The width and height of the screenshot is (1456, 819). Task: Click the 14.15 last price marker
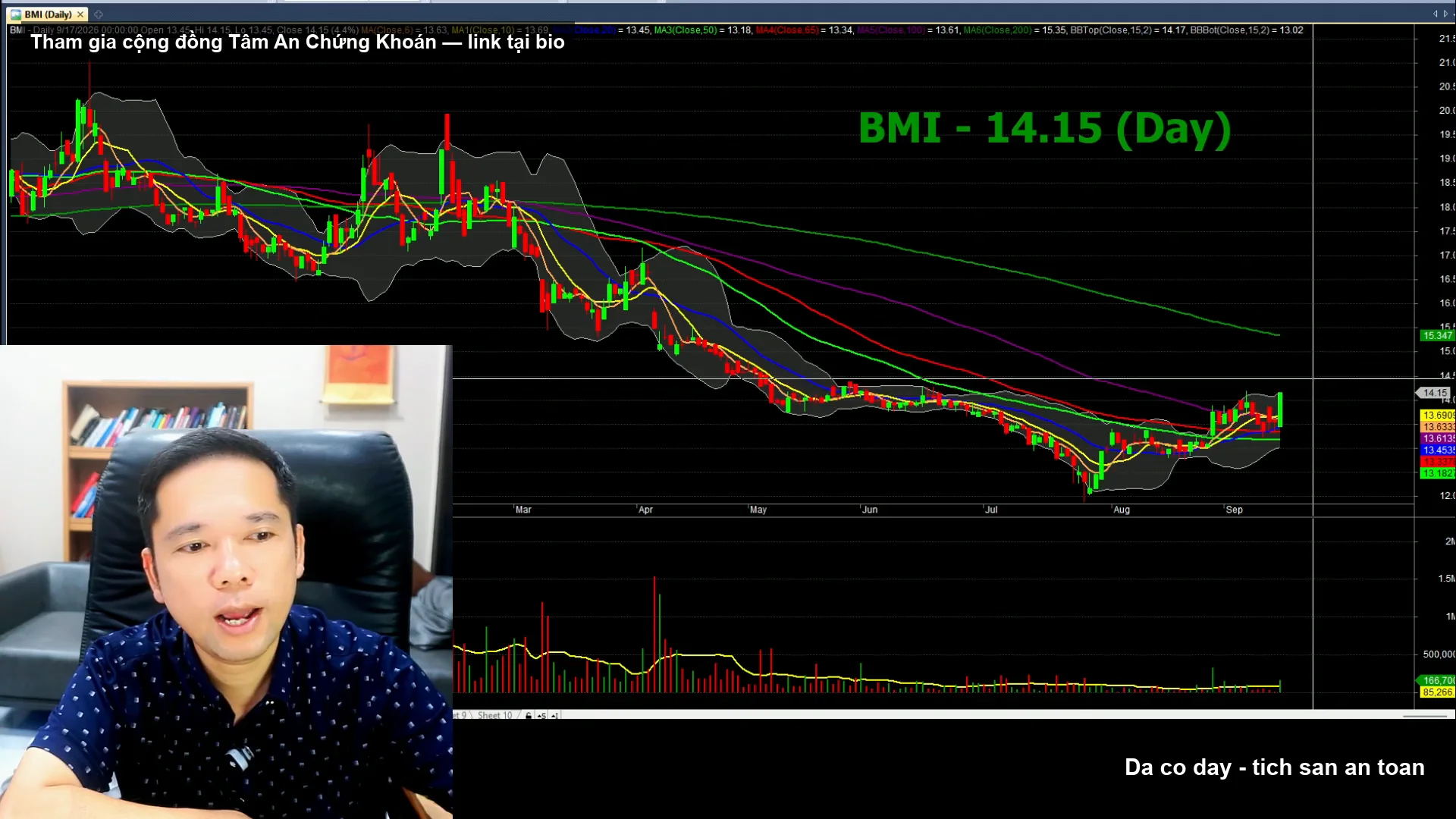(1435, 393)
